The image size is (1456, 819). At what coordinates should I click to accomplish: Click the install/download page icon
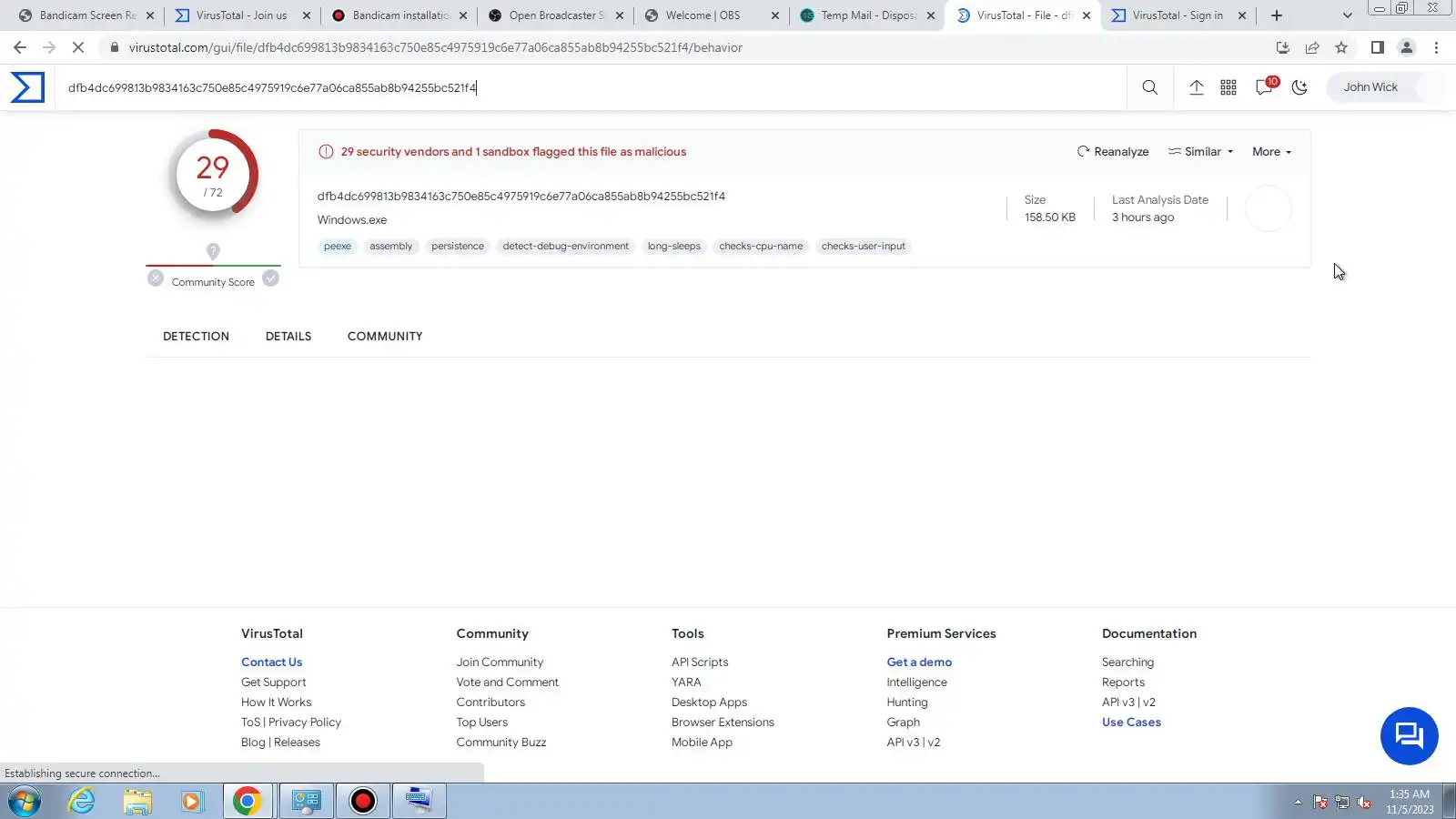tap(1283, 47)
